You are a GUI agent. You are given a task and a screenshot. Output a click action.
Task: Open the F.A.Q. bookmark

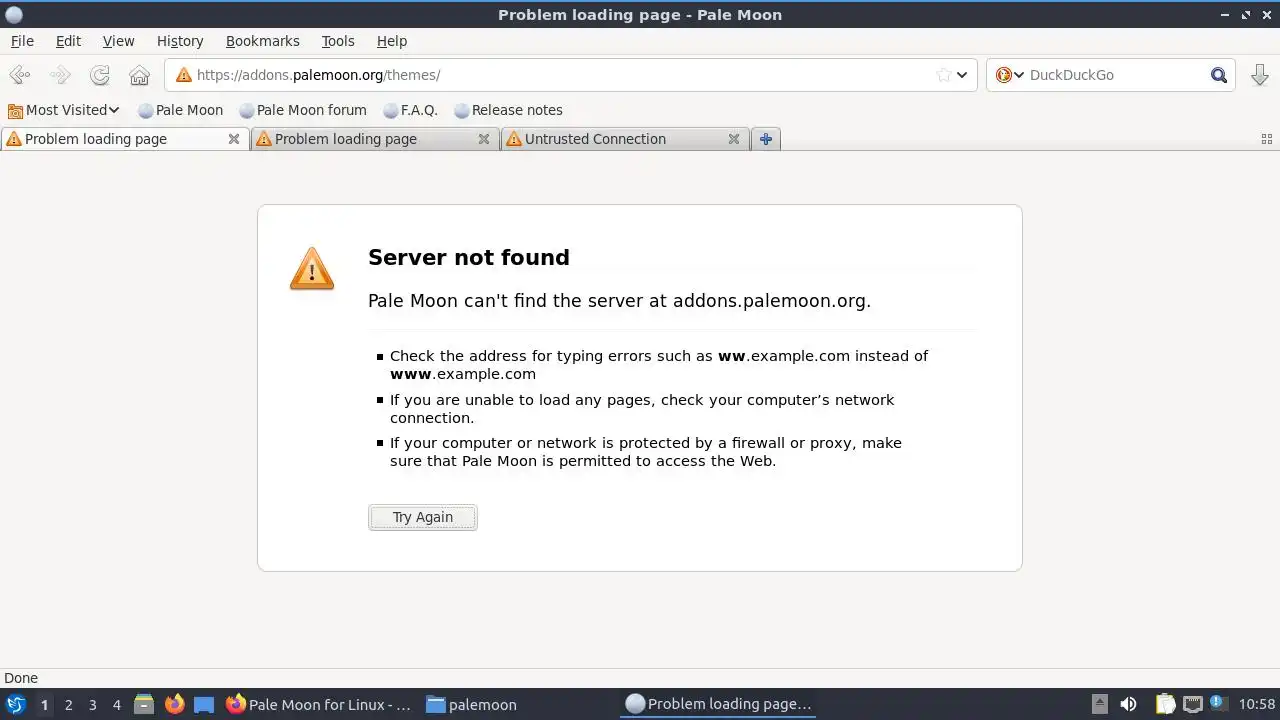tap(411, 110)
